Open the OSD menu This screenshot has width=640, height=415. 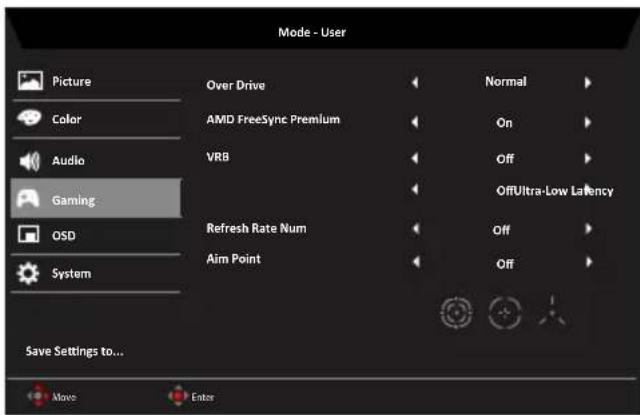click(96, 235)
